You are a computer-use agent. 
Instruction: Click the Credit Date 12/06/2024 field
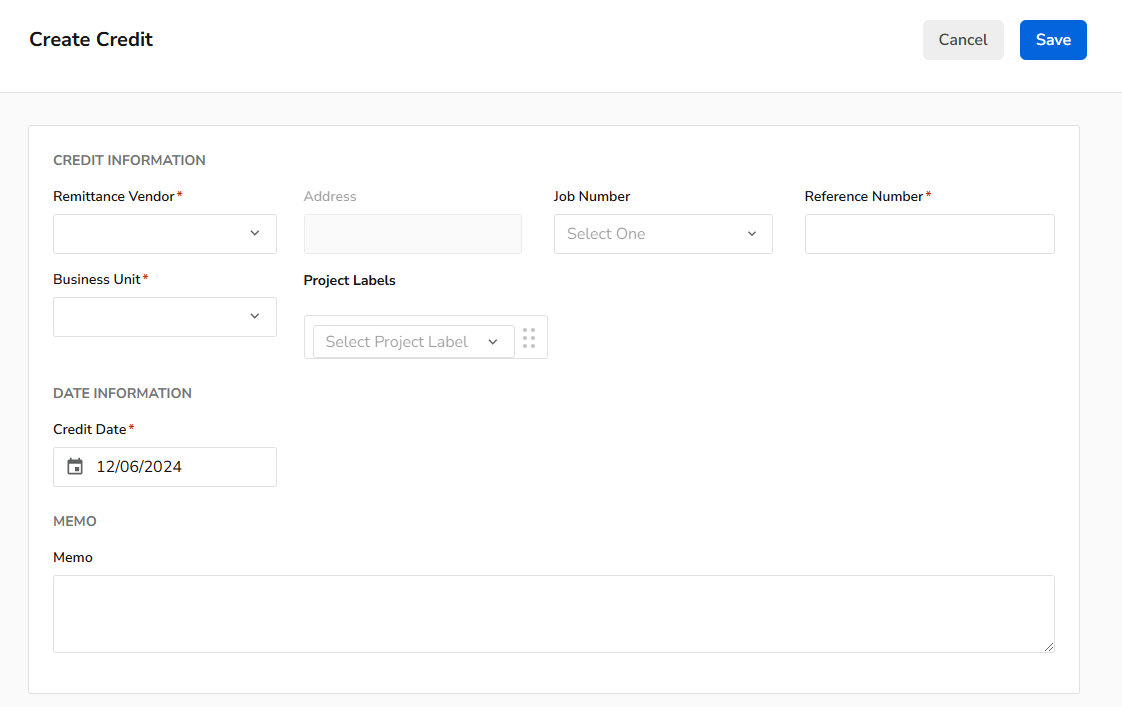[165, 467]
